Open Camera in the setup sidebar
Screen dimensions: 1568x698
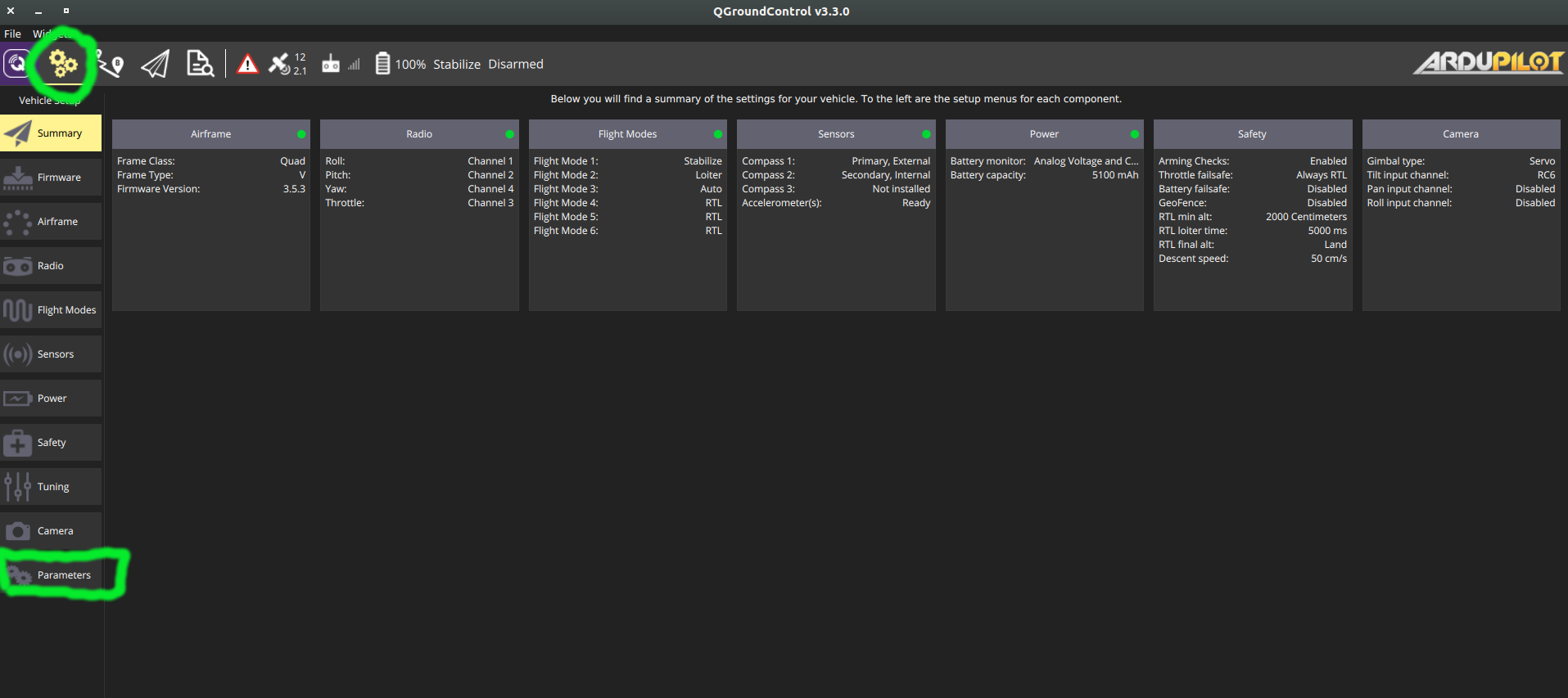tap(51, 531)
